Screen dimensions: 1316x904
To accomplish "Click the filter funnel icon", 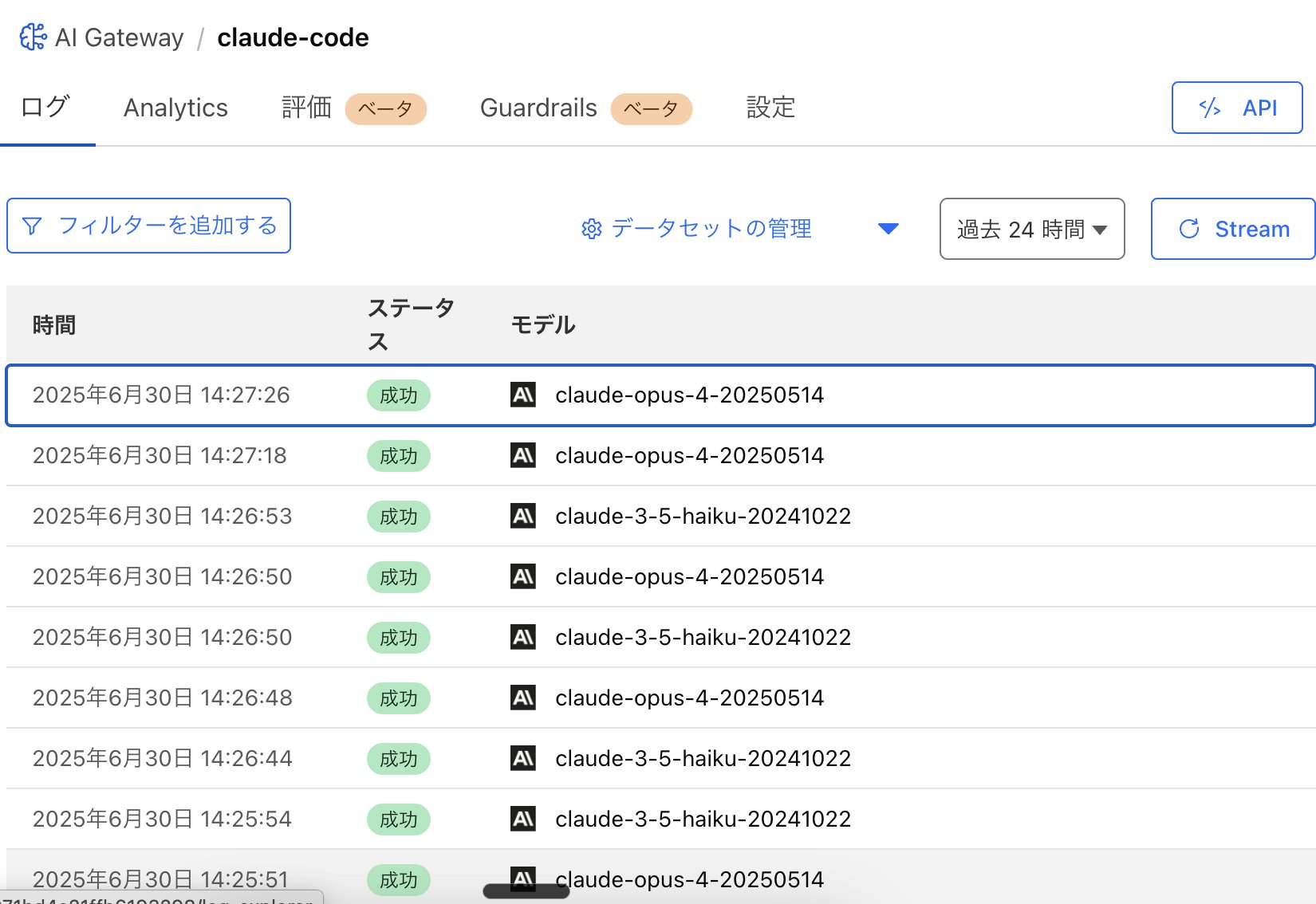I will tap(32, 226).
